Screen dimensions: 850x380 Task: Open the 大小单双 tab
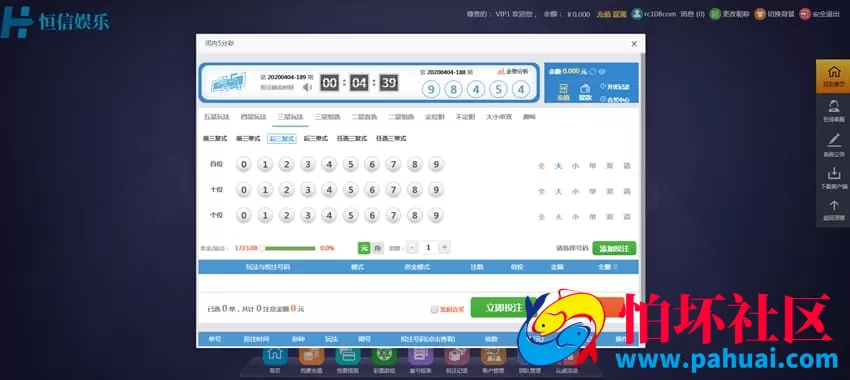coord(499,117)
